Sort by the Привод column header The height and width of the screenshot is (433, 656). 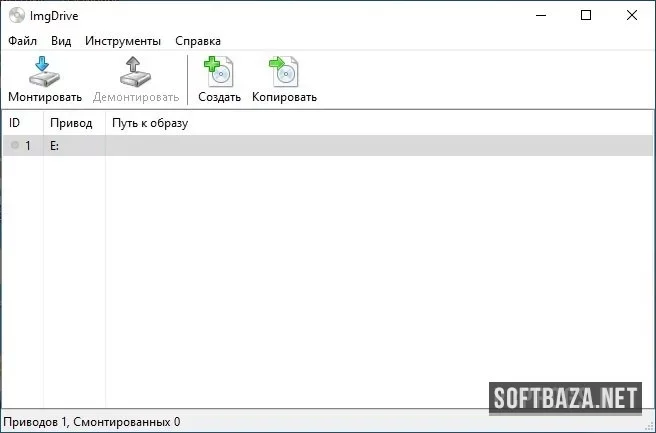point(74,123)
